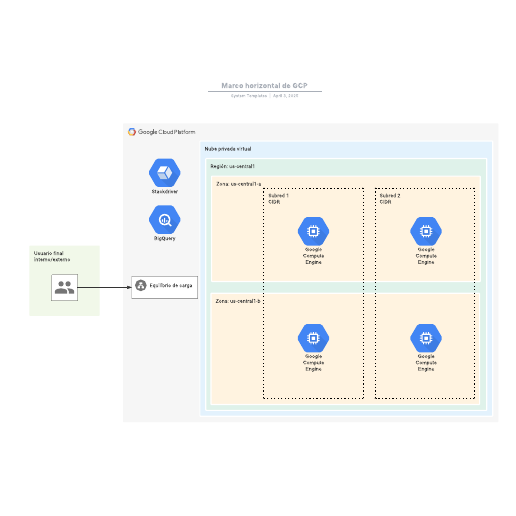Select the Google Cloud Platform logo

tap(132, 132)
